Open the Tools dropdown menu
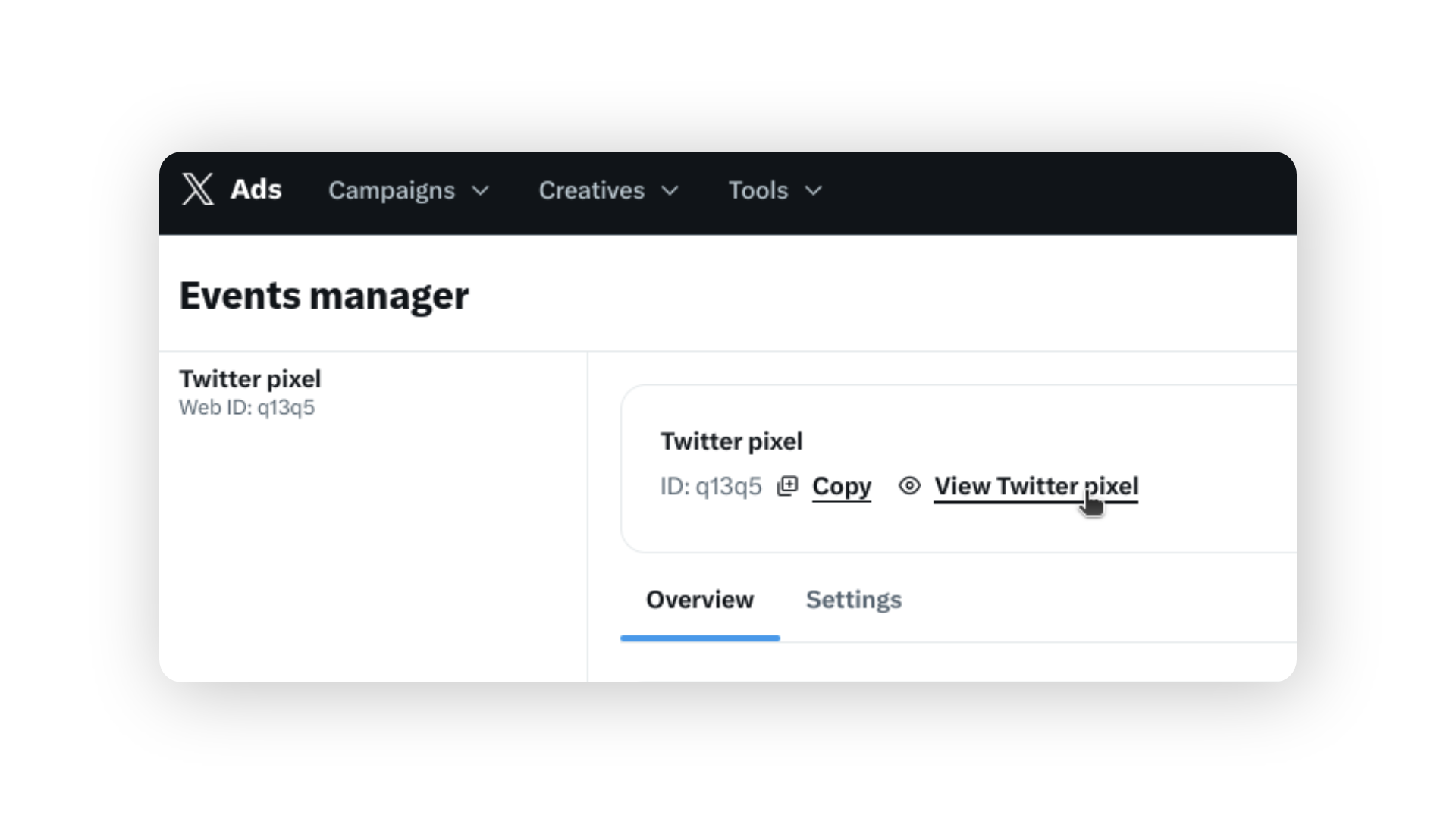 [775, 190]
